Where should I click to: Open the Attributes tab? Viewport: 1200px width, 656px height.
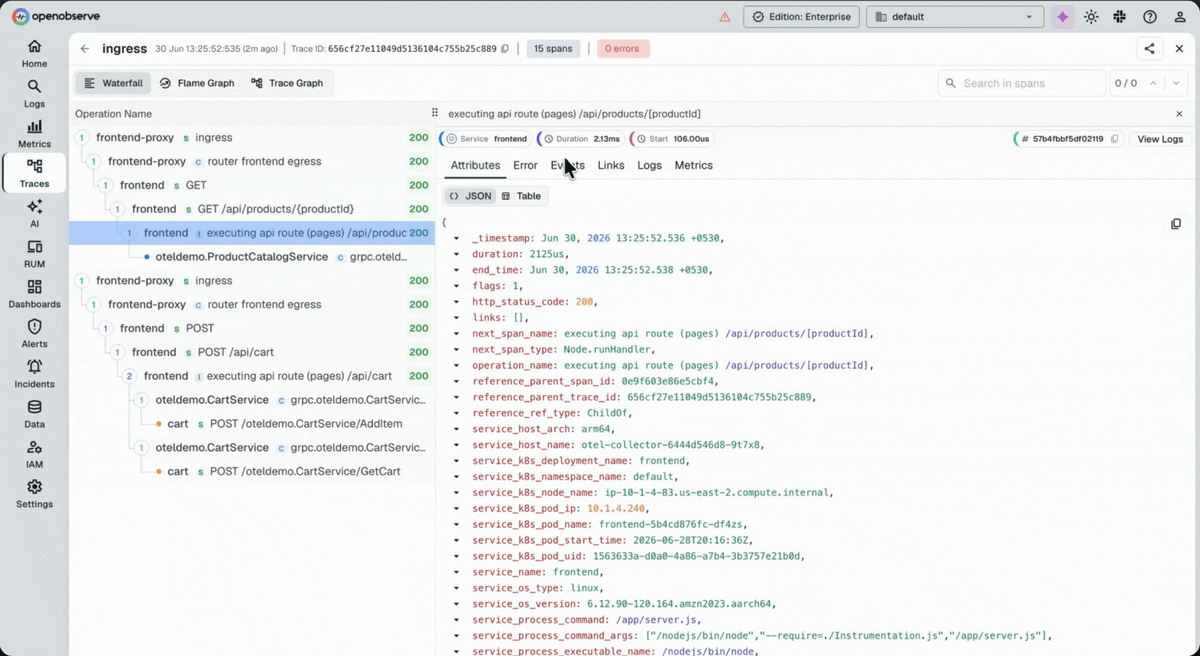[x=475, y=165]
